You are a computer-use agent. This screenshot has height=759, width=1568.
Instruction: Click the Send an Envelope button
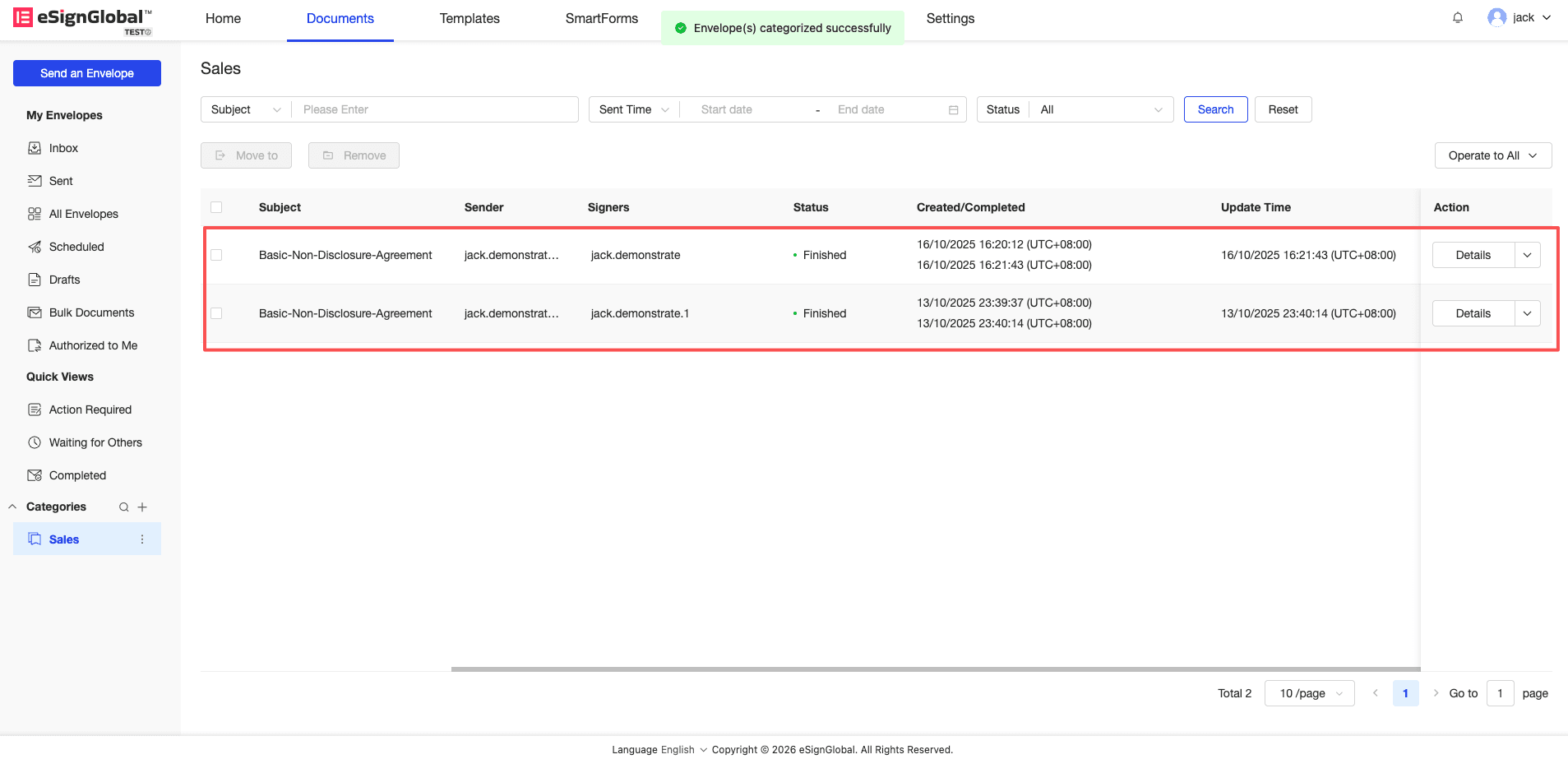[87, 73]
